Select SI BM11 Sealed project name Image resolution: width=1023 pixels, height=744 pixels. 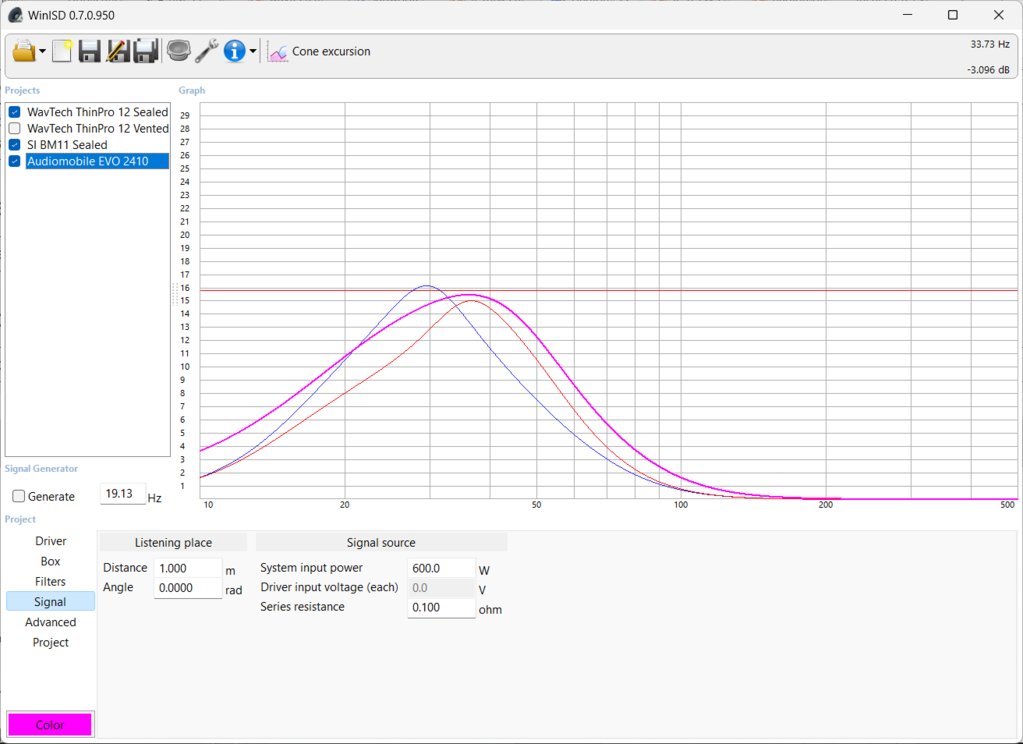tap(67, 145)
